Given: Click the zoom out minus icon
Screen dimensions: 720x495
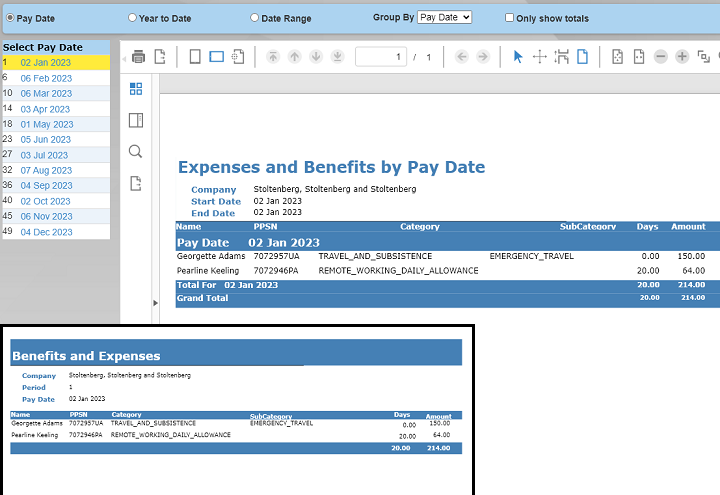Looking at the screenshot, I should point(660,56).
